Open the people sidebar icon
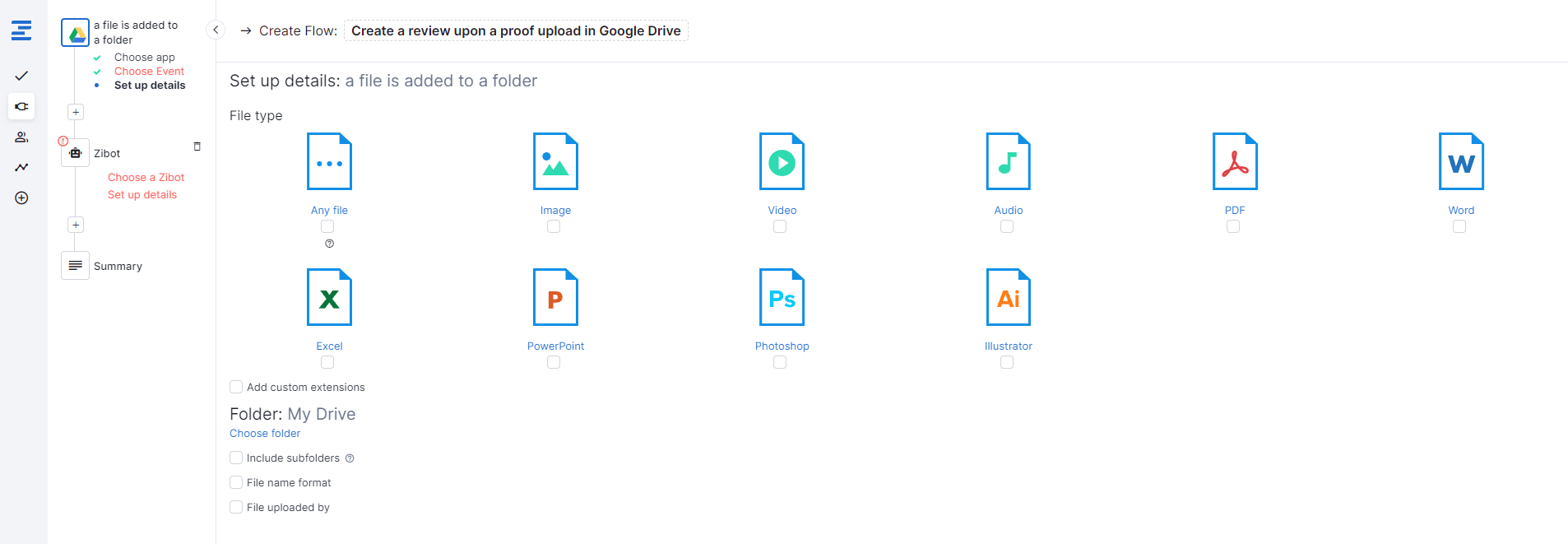 (21, 137)
